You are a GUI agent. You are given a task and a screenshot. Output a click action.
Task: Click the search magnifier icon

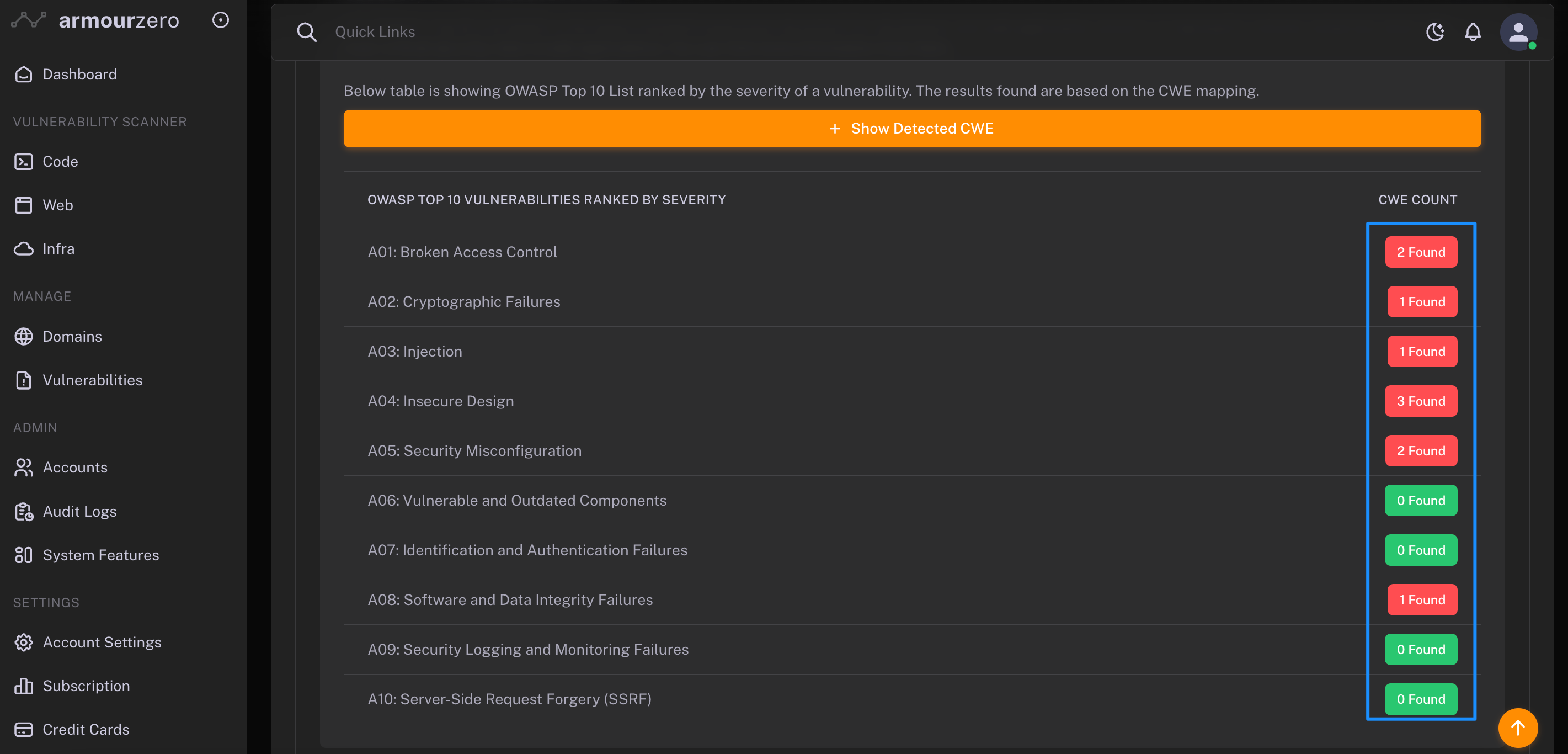point(307,31)
